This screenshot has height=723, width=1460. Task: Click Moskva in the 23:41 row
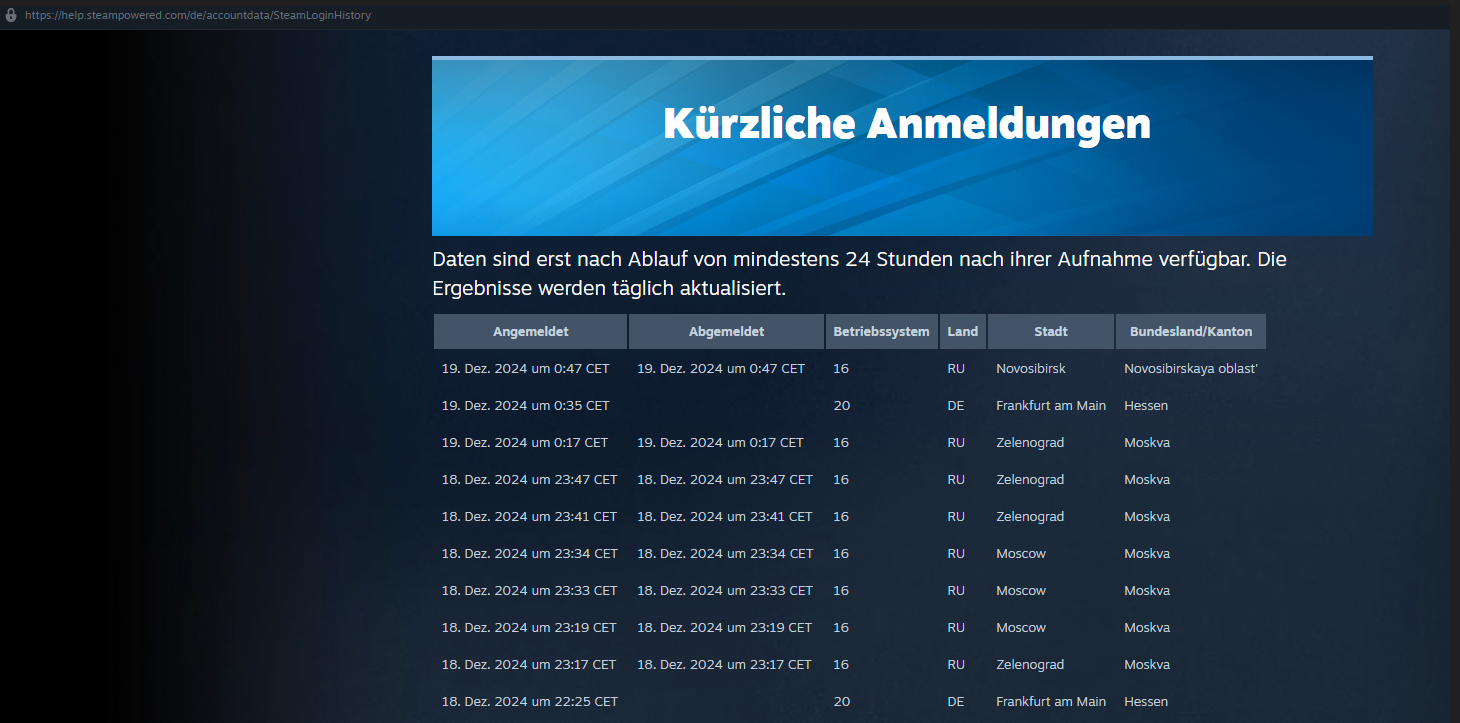(x=1147, y=517)
